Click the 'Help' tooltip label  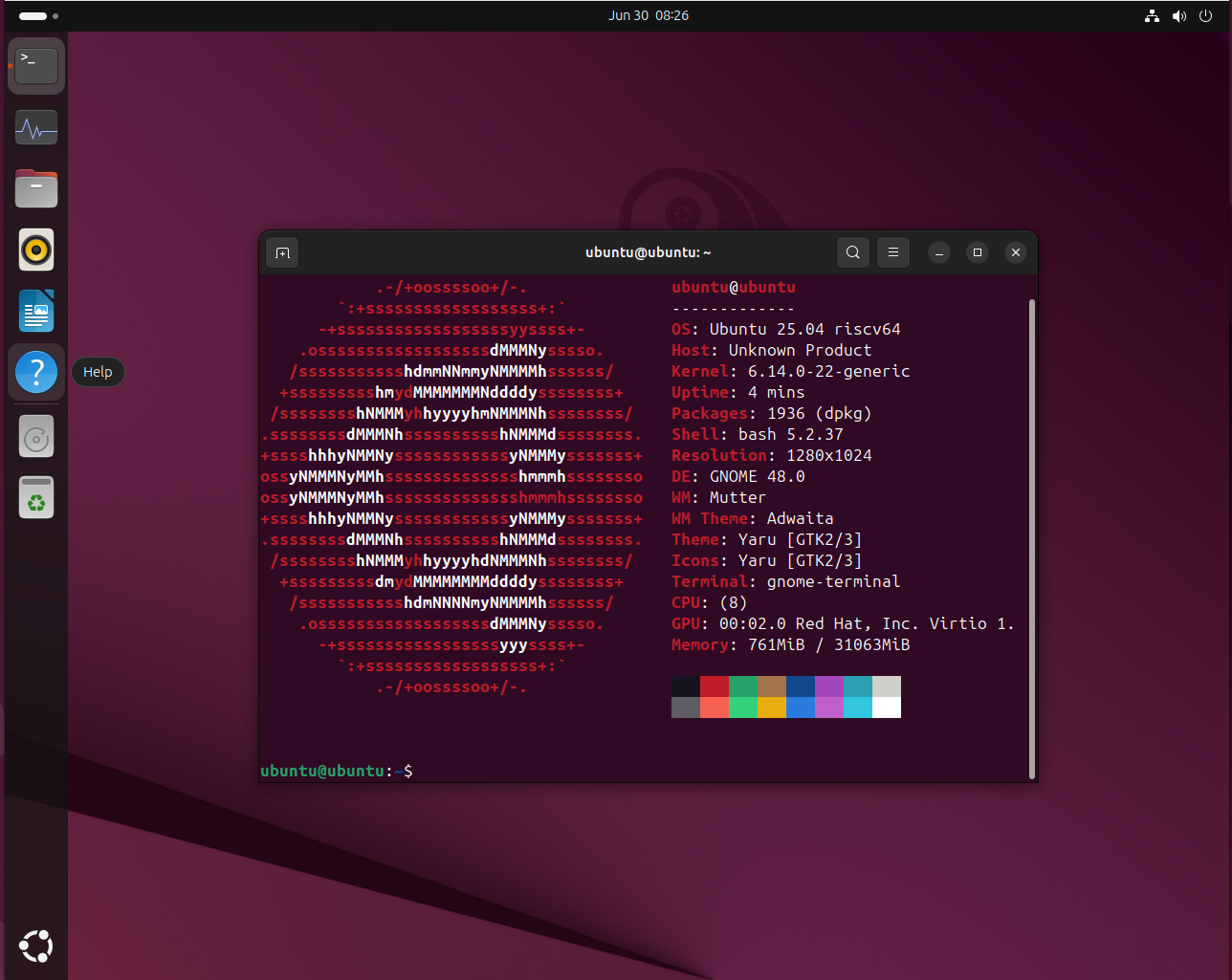[x=98, y=372]
